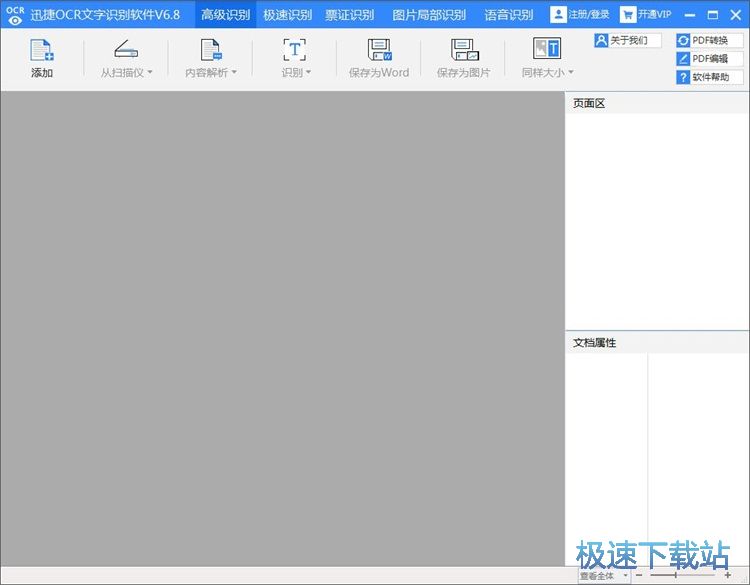Click the 注册/登录 login button
The height and width of the screenshot is (585, 750).
(580, 14)
